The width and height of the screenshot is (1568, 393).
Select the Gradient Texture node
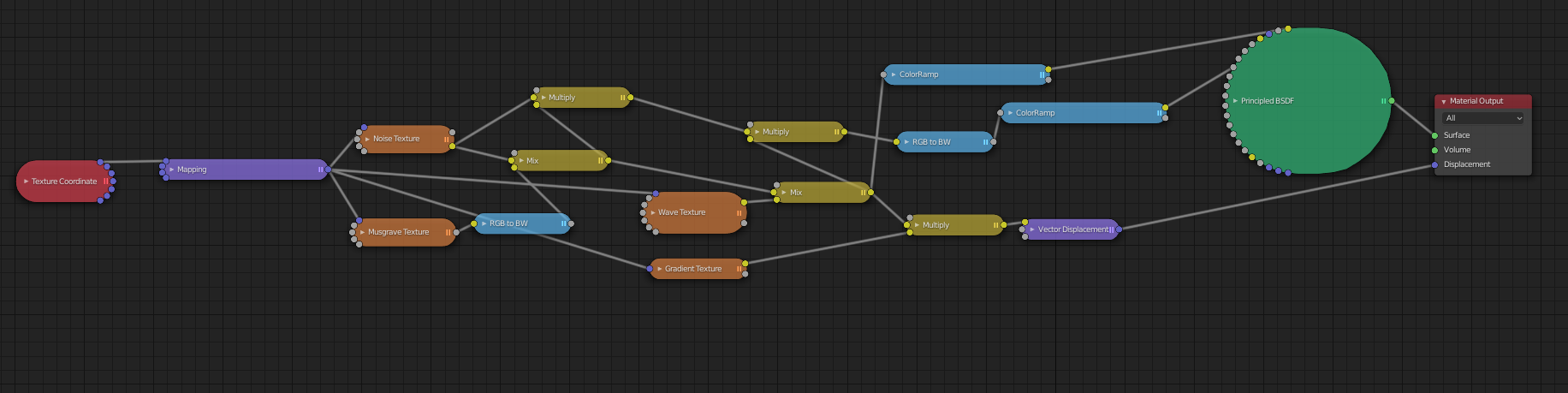click(698, 269)
